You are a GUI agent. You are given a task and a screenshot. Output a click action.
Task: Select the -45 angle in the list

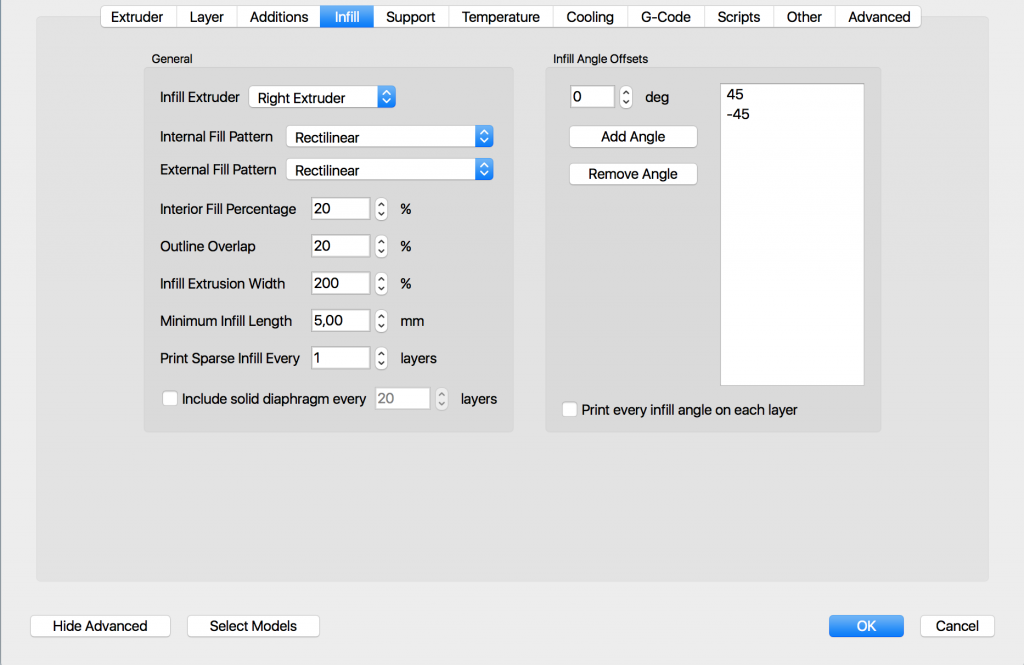(792, 114)
